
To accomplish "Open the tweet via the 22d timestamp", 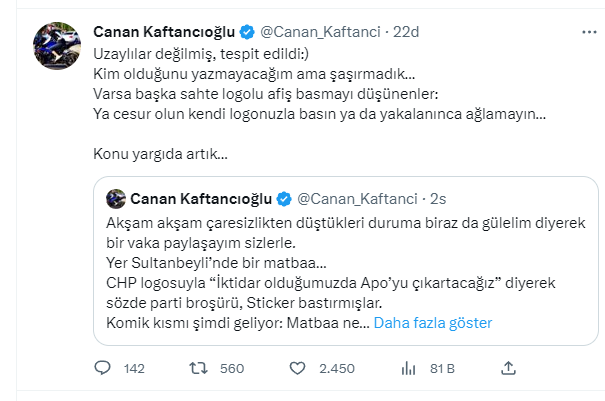I will pos(406,33).
